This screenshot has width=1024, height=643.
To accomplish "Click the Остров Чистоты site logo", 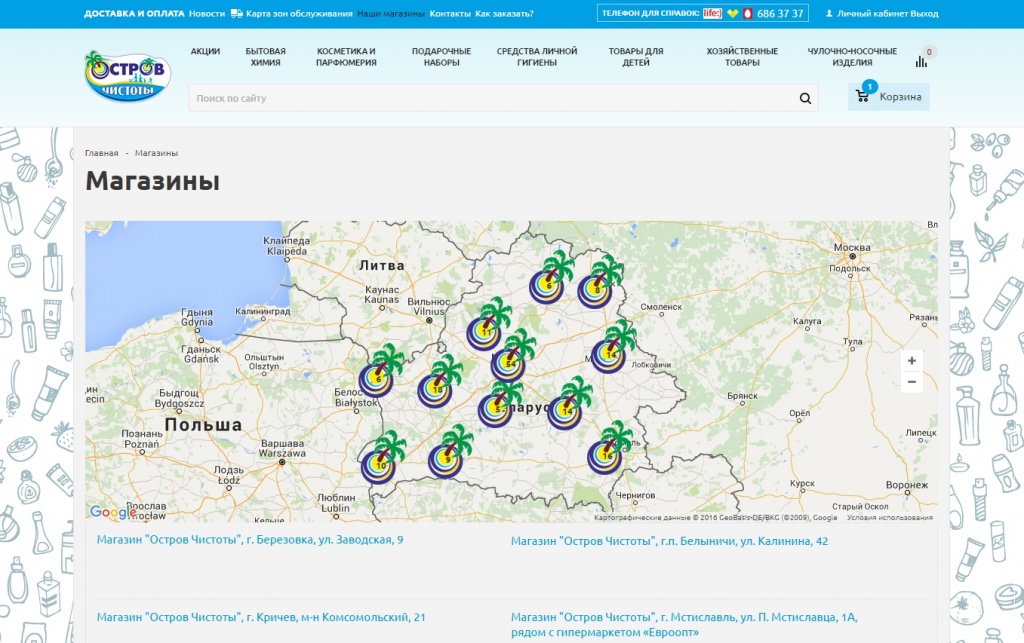I will click(x=127, y=76).
